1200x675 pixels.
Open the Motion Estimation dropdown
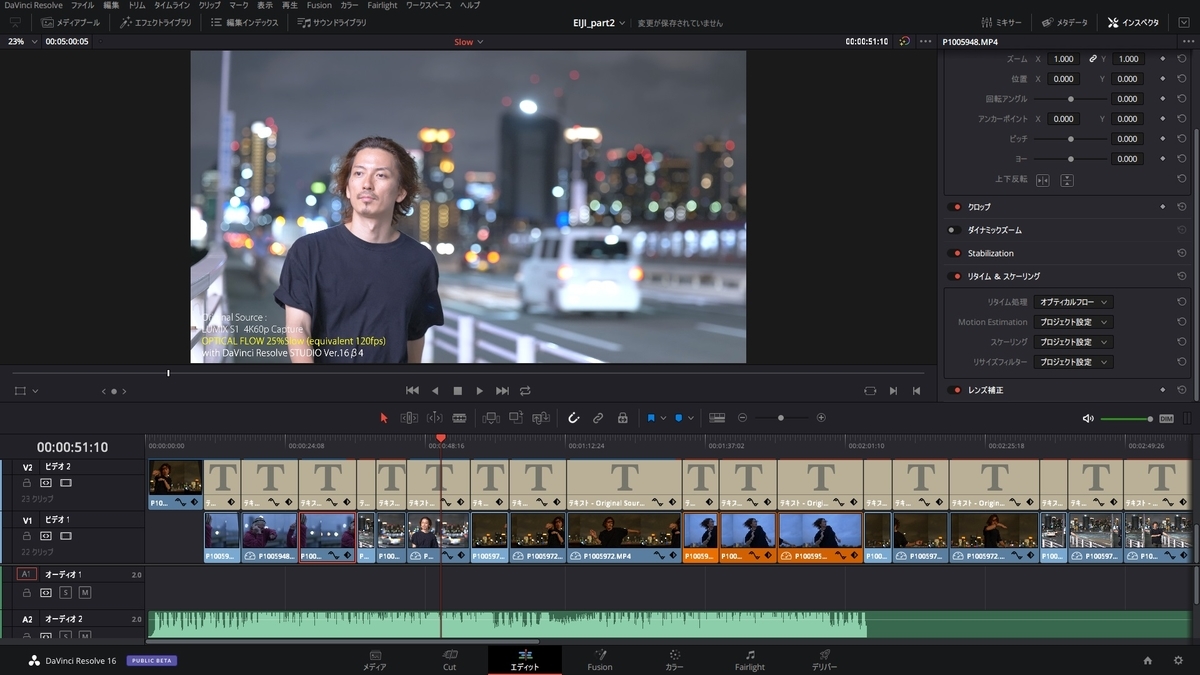pos(1075,322)
